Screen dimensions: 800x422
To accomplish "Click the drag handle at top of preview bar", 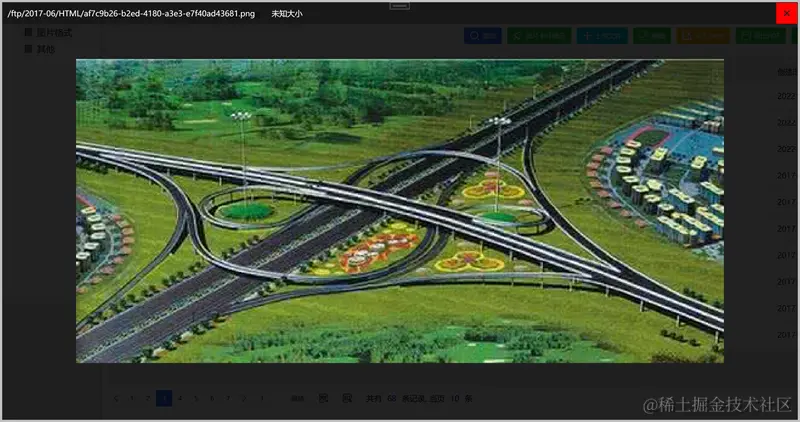I will coord(399,6).
